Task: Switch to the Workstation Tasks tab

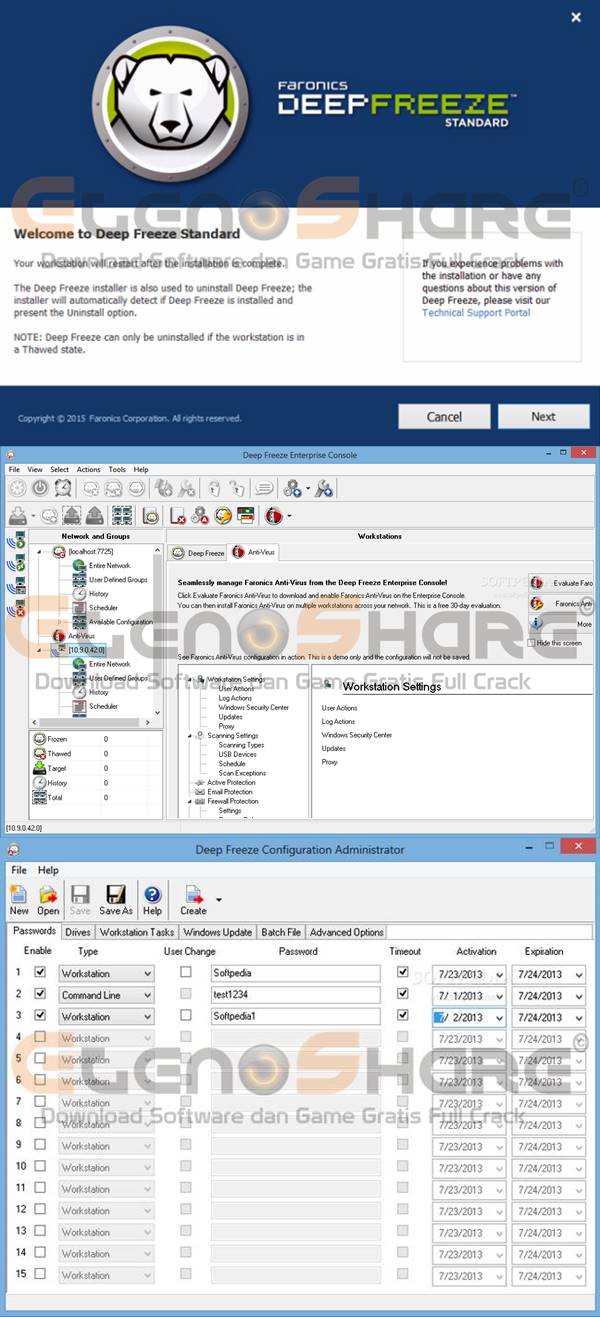Action: pos(137,932)
